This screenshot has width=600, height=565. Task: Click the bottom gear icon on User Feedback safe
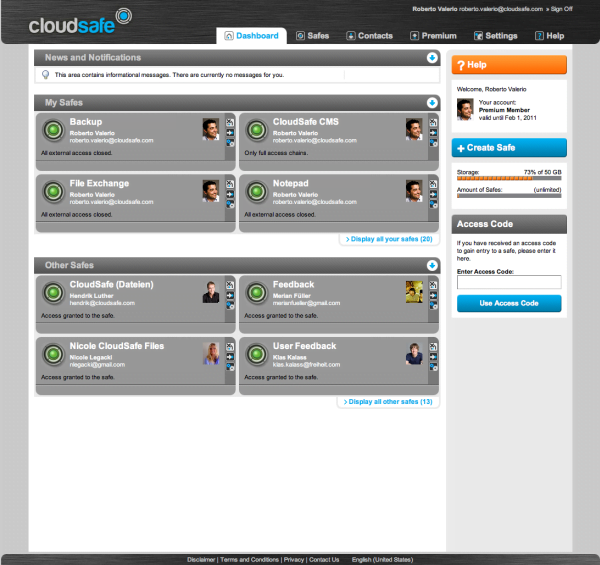pos(433,367)
